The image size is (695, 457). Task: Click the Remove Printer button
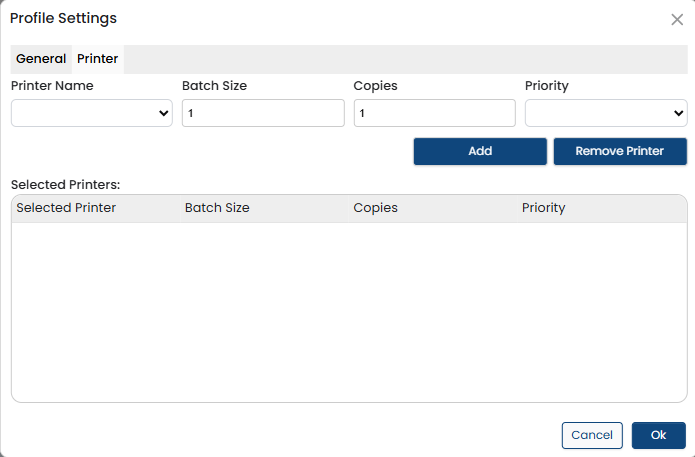click(620, 151)
